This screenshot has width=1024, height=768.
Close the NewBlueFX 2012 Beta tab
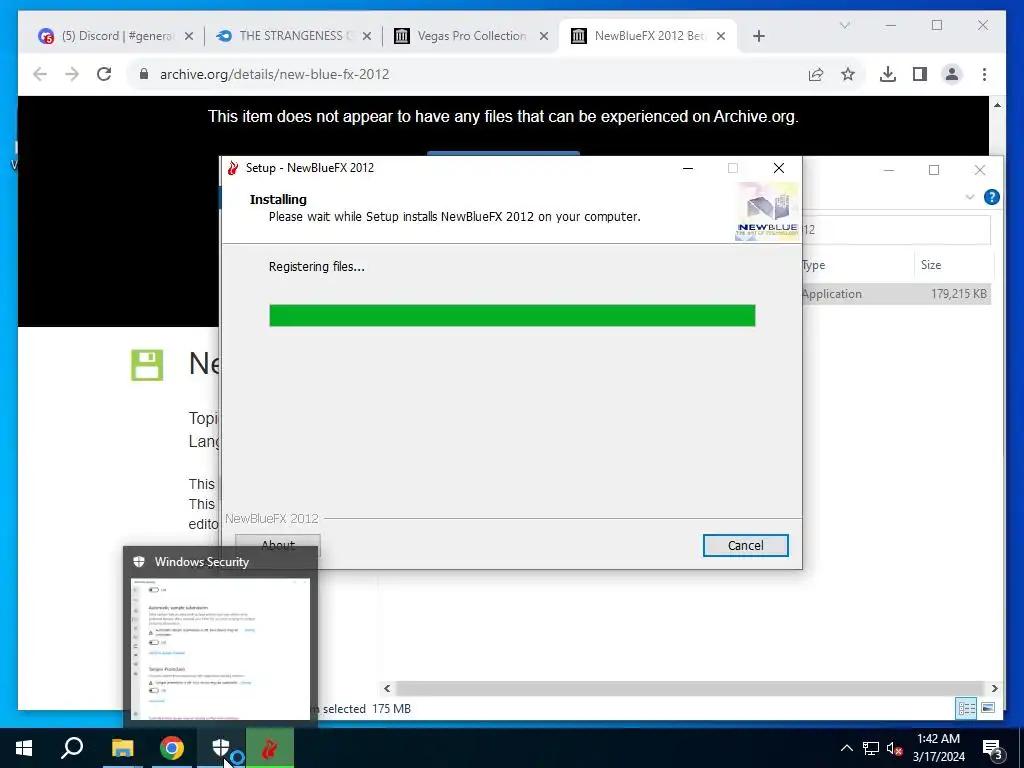point(721,36)
